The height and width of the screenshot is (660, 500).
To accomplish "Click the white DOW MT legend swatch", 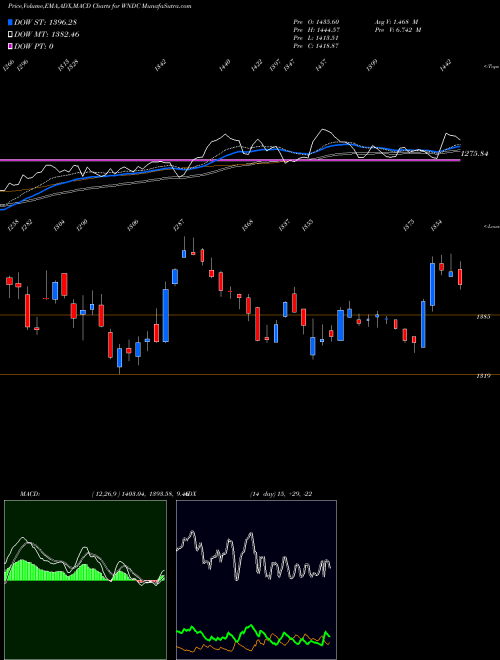I will point(10,34).
